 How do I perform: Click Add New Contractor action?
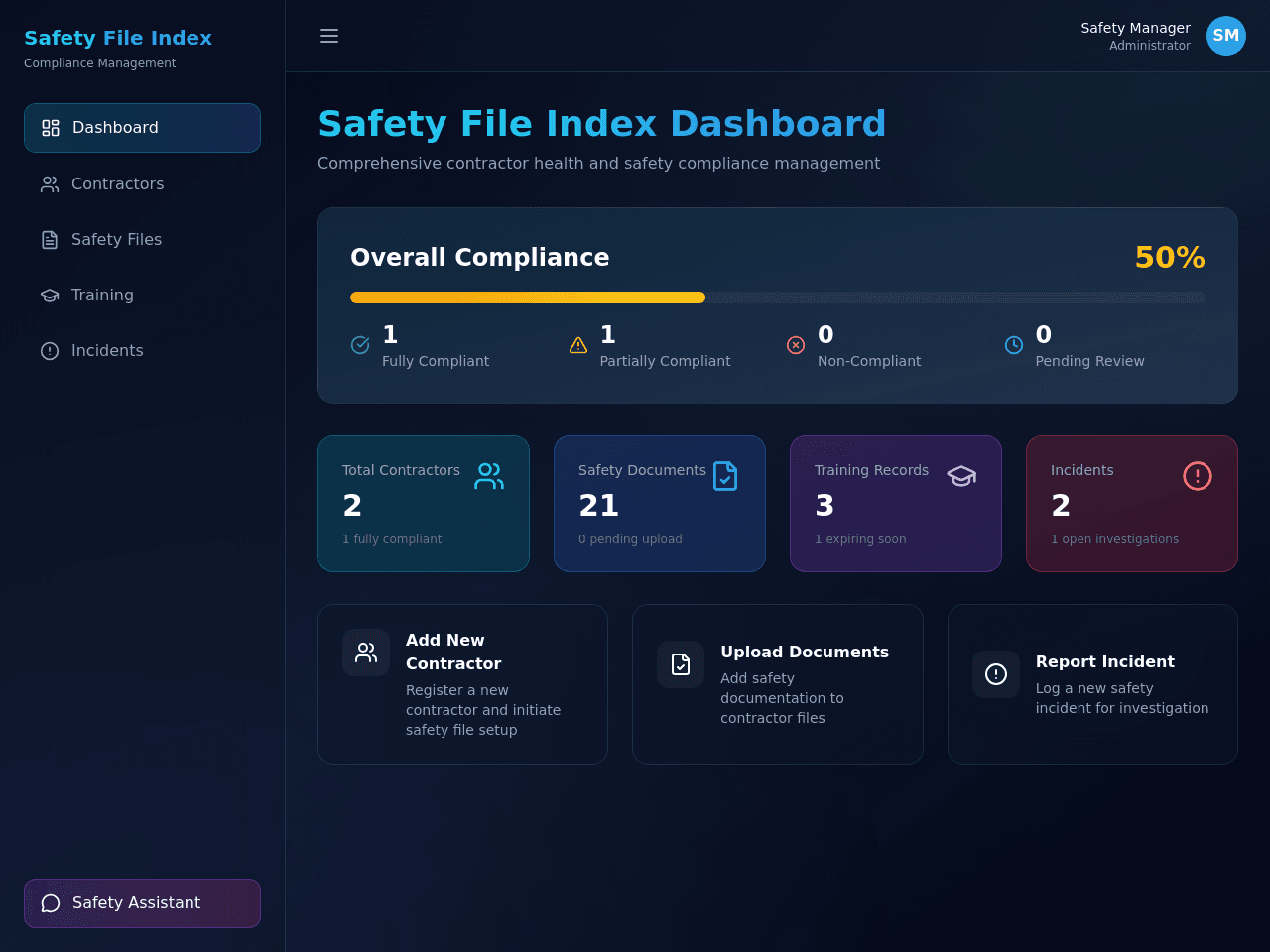click(462, 684)
